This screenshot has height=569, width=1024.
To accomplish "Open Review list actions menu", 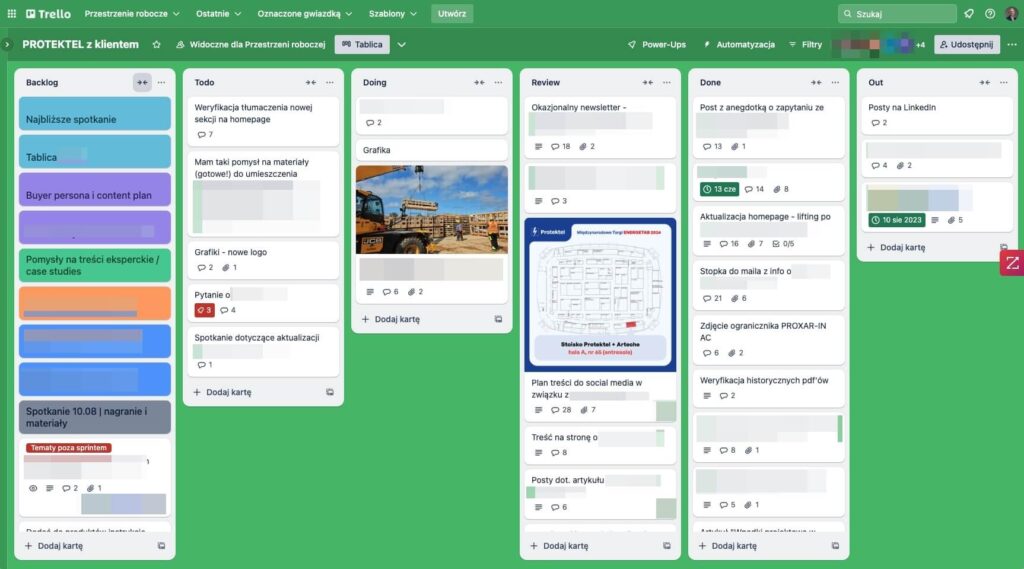I will point(667,82).
